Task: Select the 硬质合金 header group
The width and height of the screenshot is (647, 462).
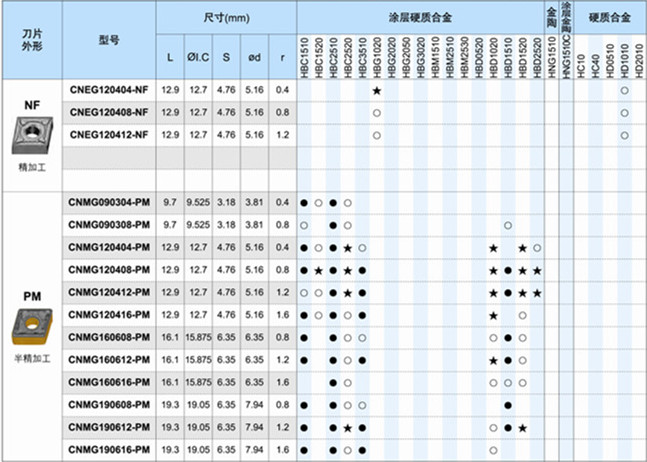Action: [x=610, y=17]
